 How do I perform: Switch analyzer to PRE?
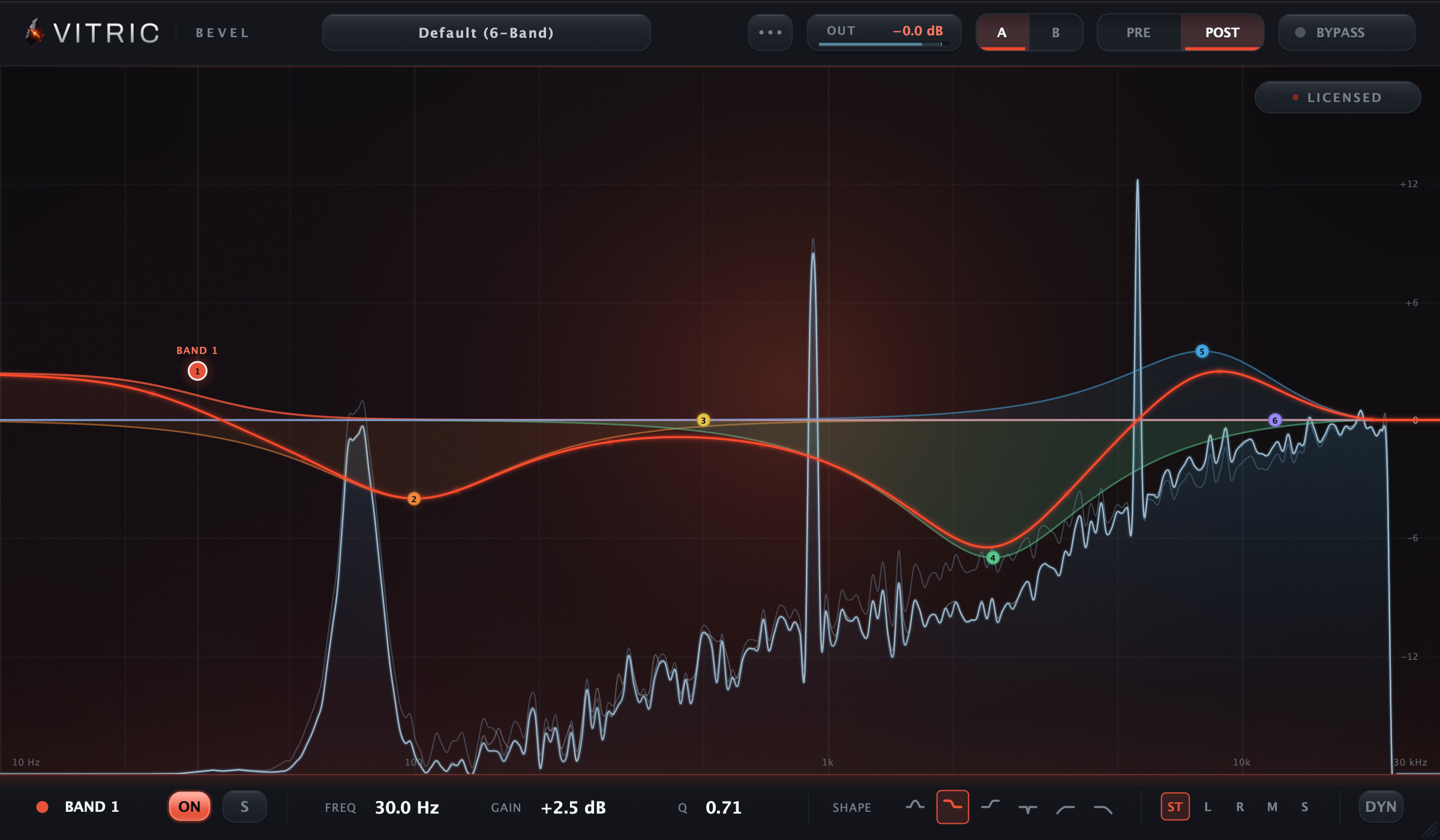click(x=1139, y=32)
